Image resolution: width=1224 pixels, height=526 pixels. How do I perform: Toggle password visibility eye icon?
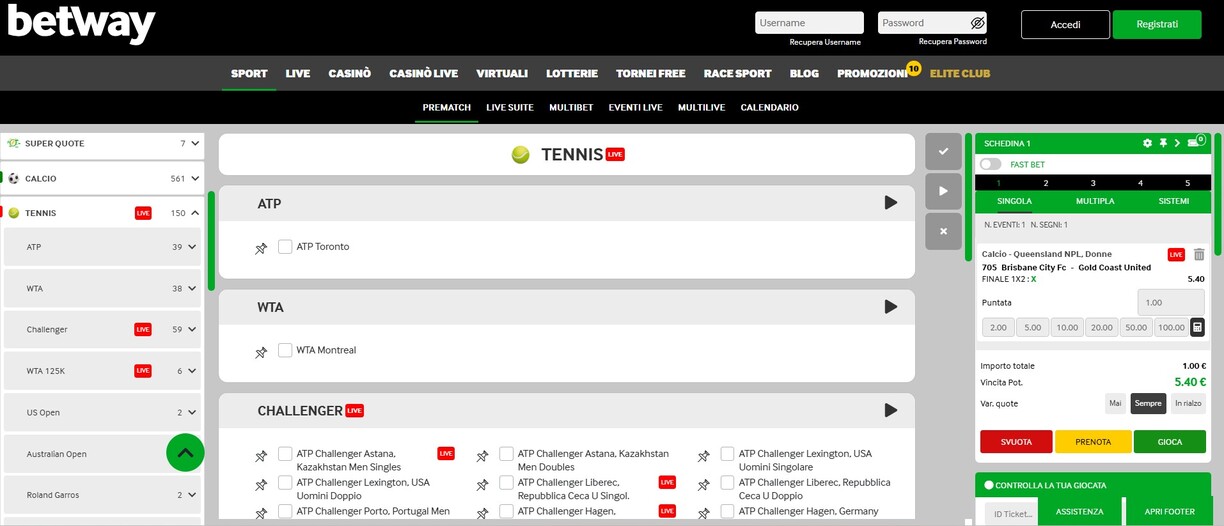pos(978,23)
